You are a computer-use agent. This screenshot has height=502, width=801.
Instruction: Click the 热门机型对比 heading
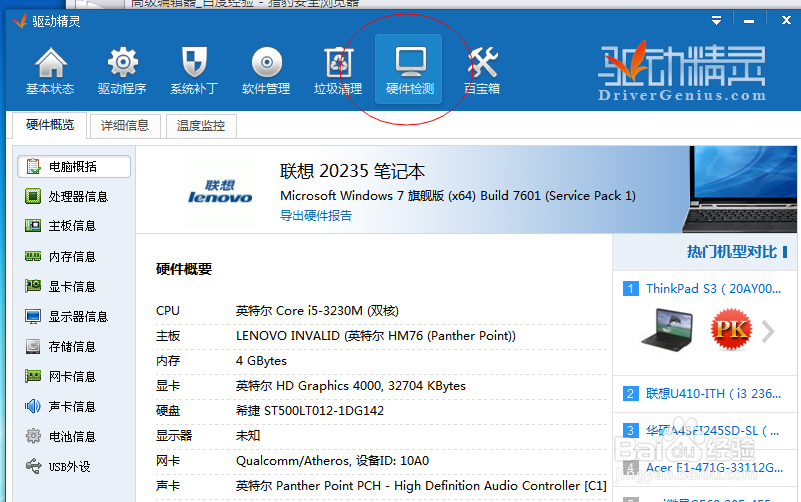point(732,252)
